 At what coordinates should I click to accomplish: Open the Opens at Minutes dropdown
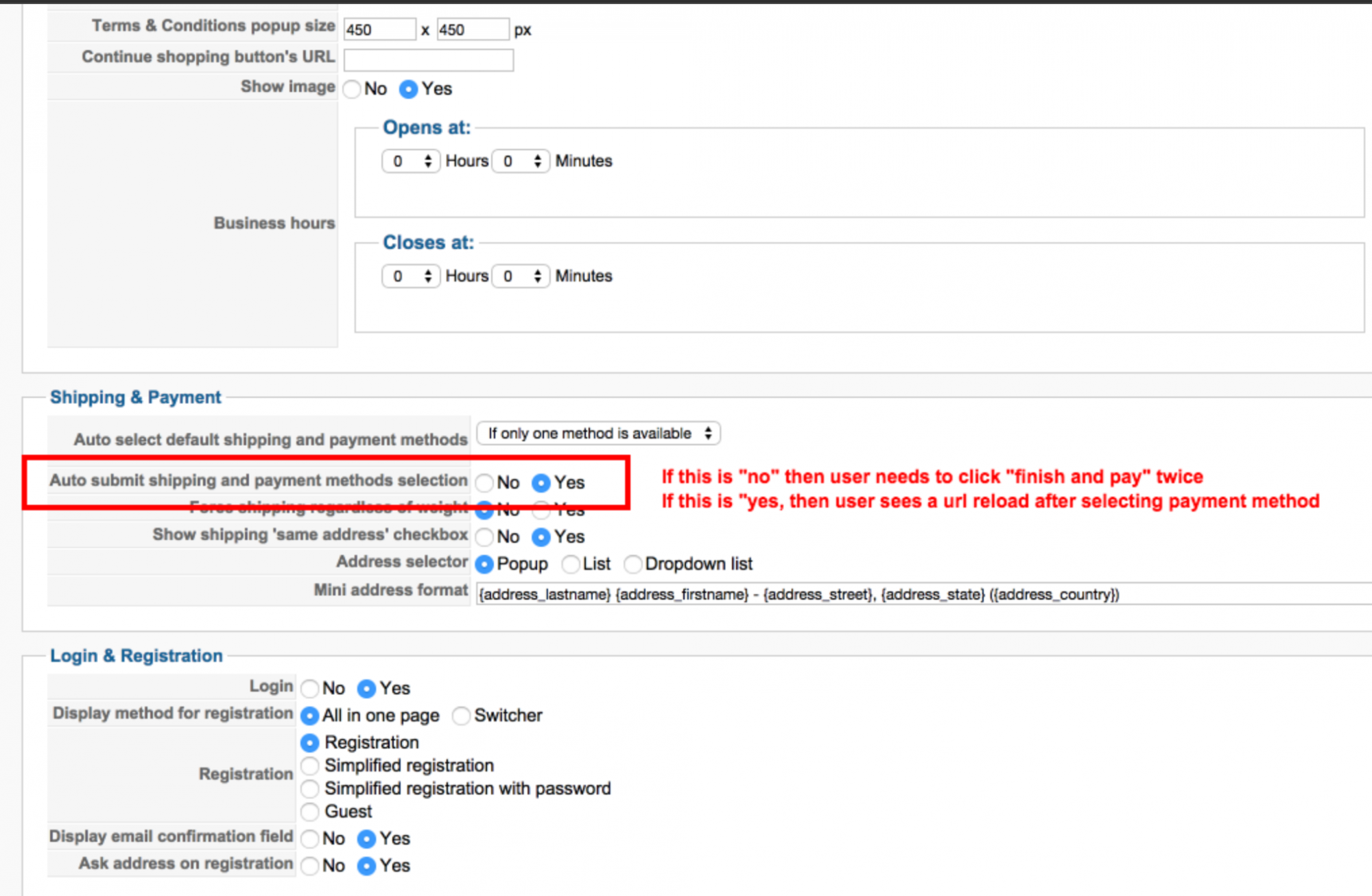[521, 161]
